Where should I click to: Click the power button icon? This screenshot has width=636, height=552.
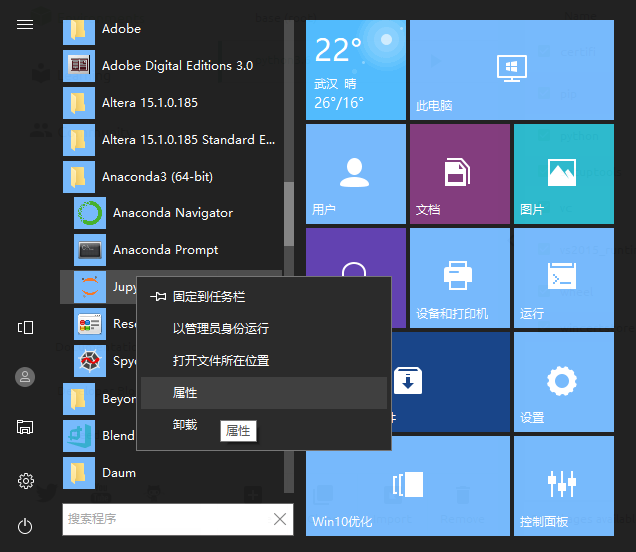tap(25, 526)
